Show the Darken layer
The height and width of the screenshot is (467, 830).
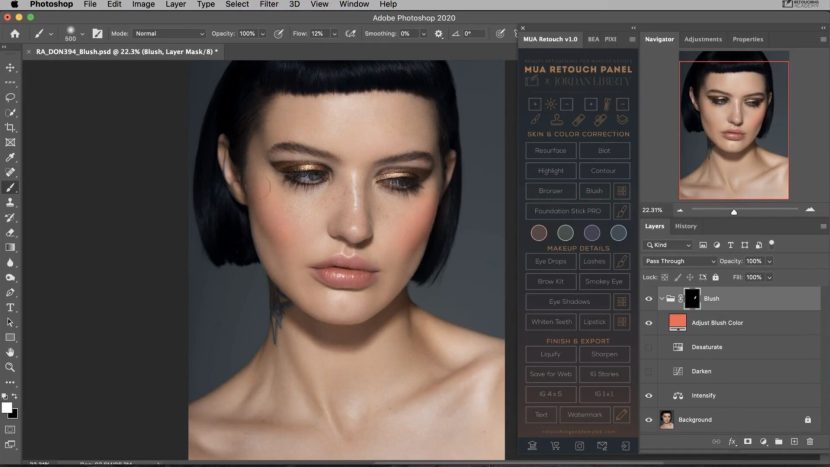pos(648,372)
